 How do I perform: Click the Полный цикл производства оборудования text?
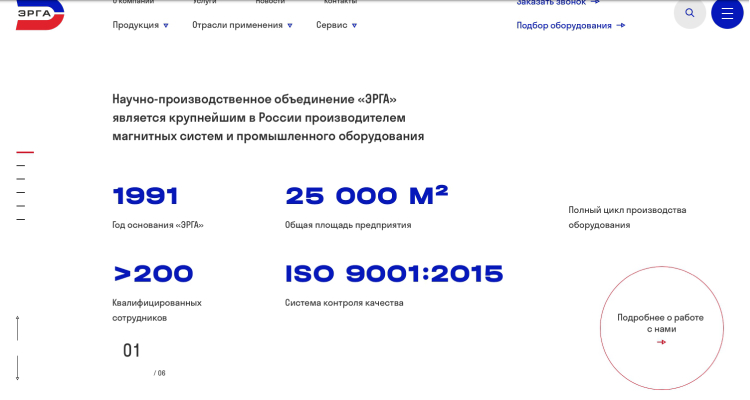[x=627, y=217]
